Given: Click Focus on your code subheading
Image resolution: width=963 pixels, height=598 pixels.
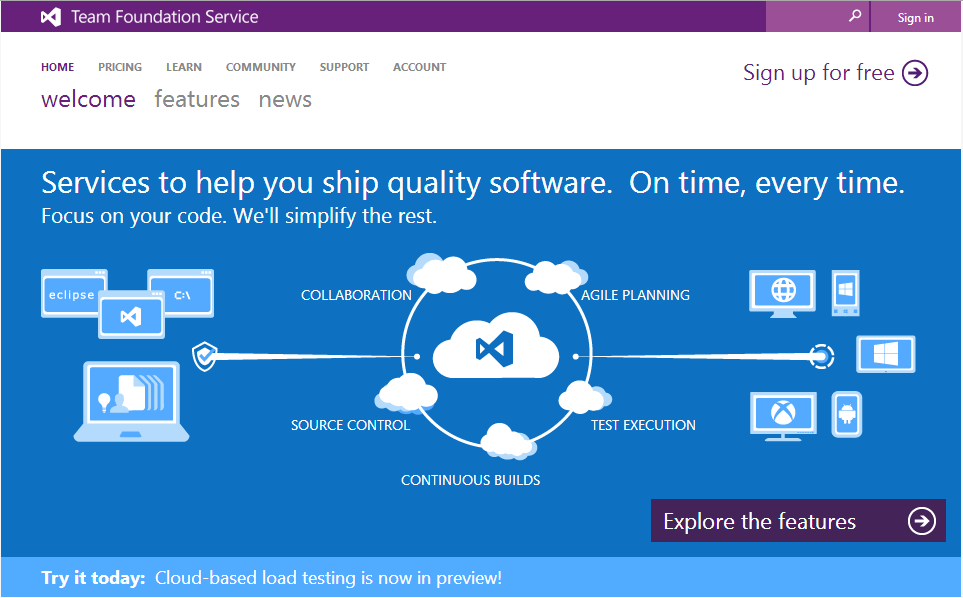Looking at the screenshot, I should (239, 216).
